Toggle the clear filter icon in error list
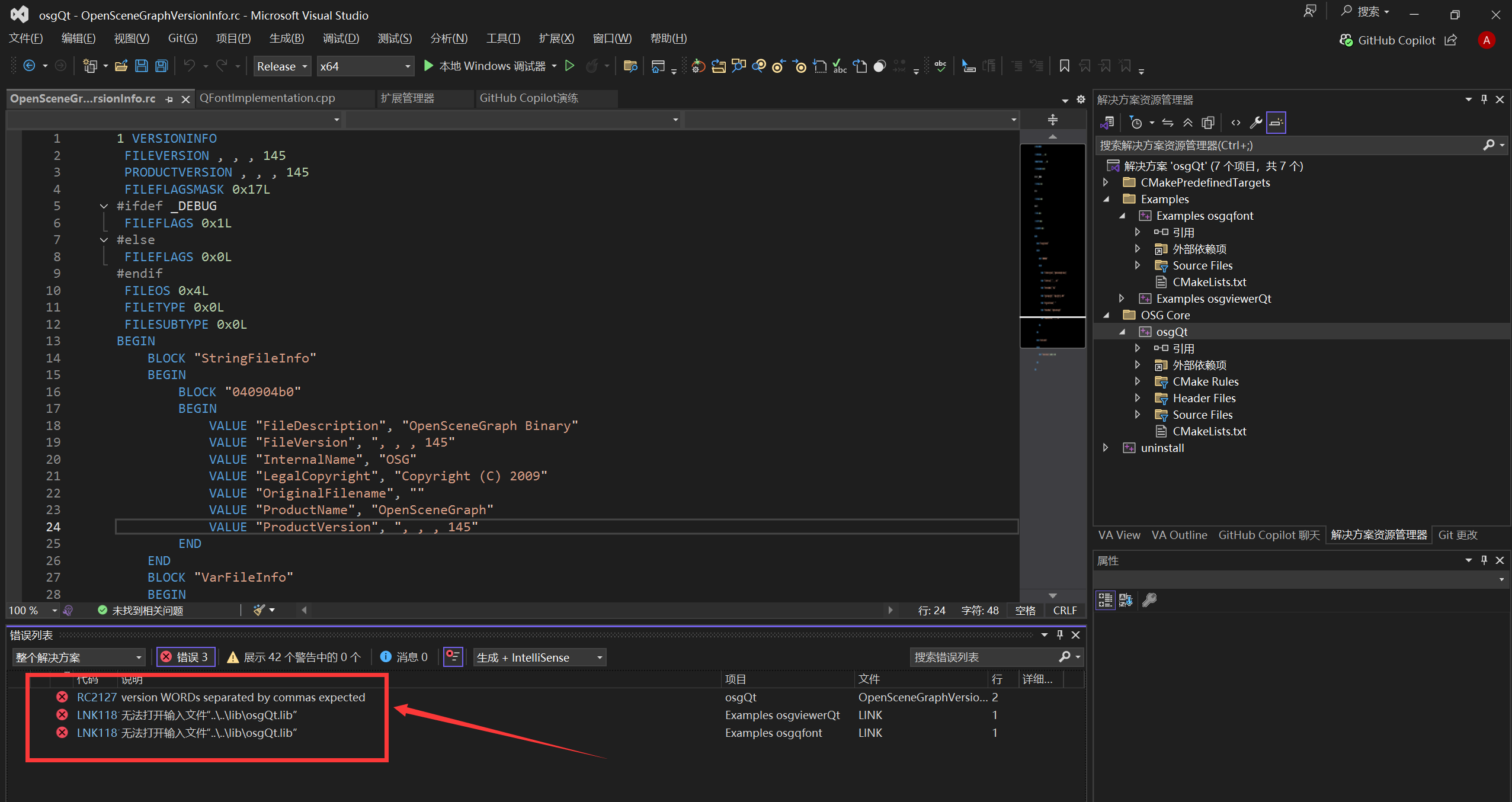The width and height of the screenshot is (1512, 802). (x=453, y=657)
